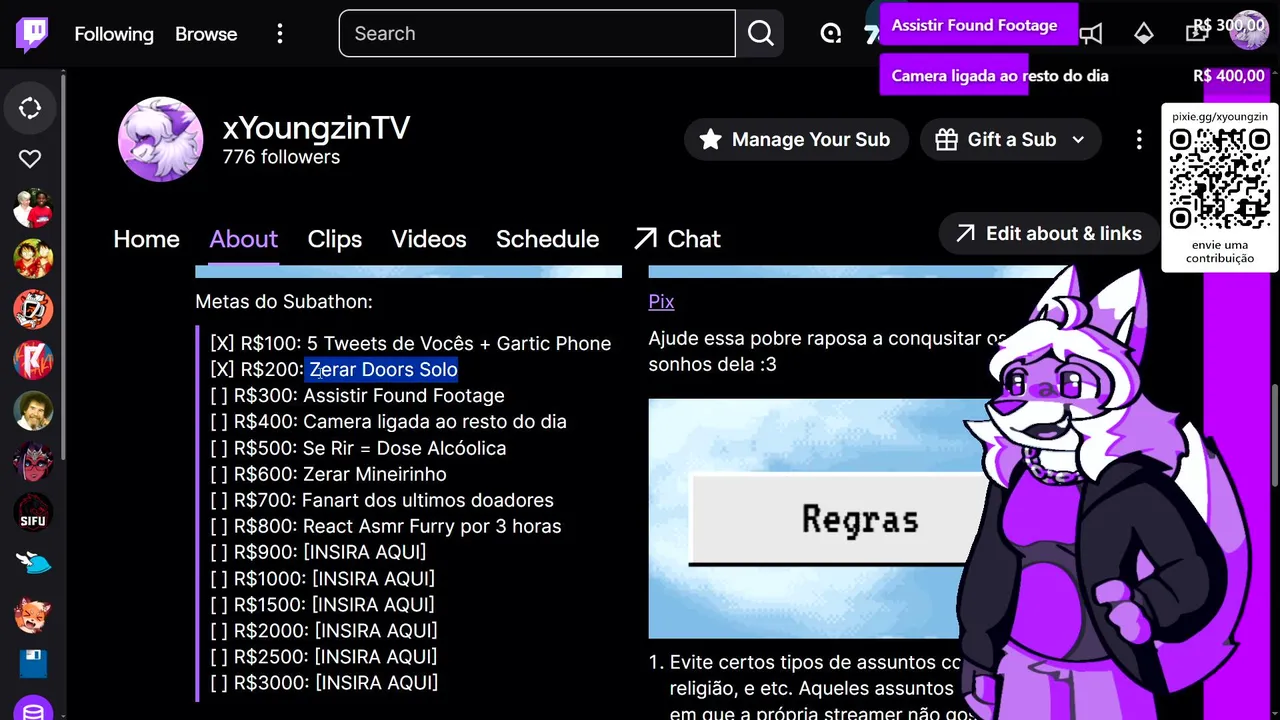This screenshot has height=720, width=1280.
Task: Open the Following page
Action: click(x=114, y=34)
